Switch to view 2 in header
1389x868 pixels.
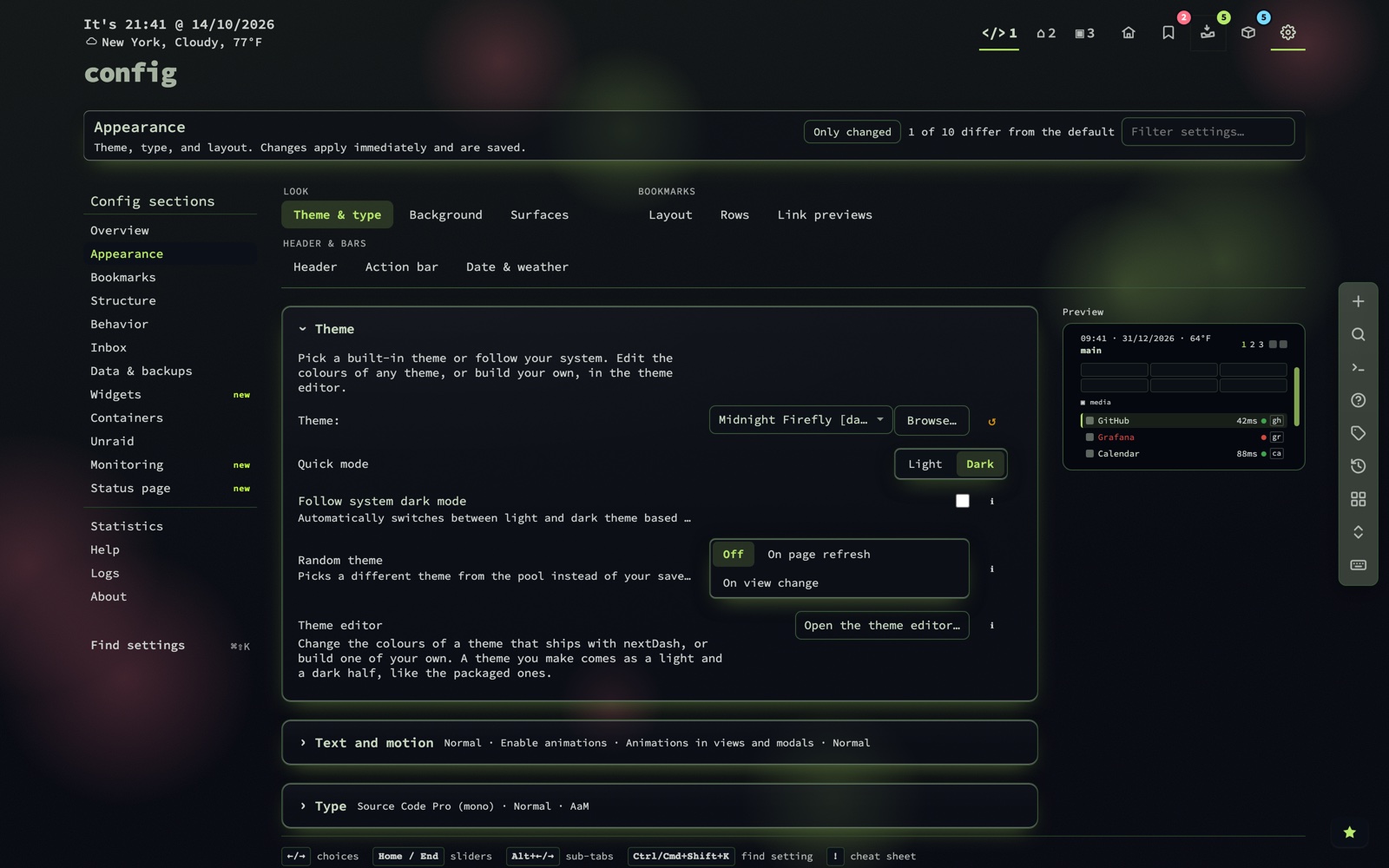pos(1046,33)
